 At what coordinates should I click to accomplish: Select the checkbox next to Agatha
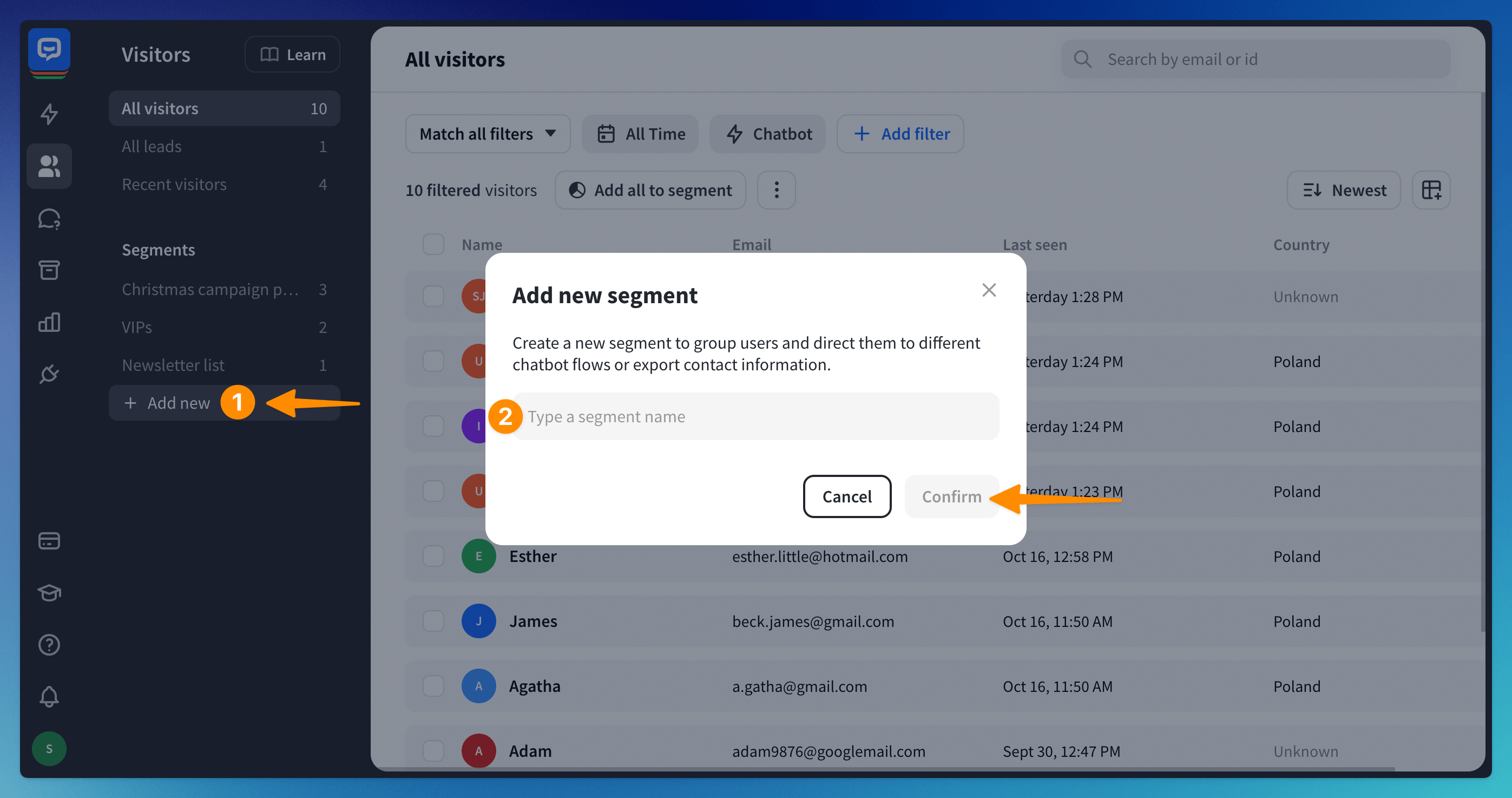433,686
